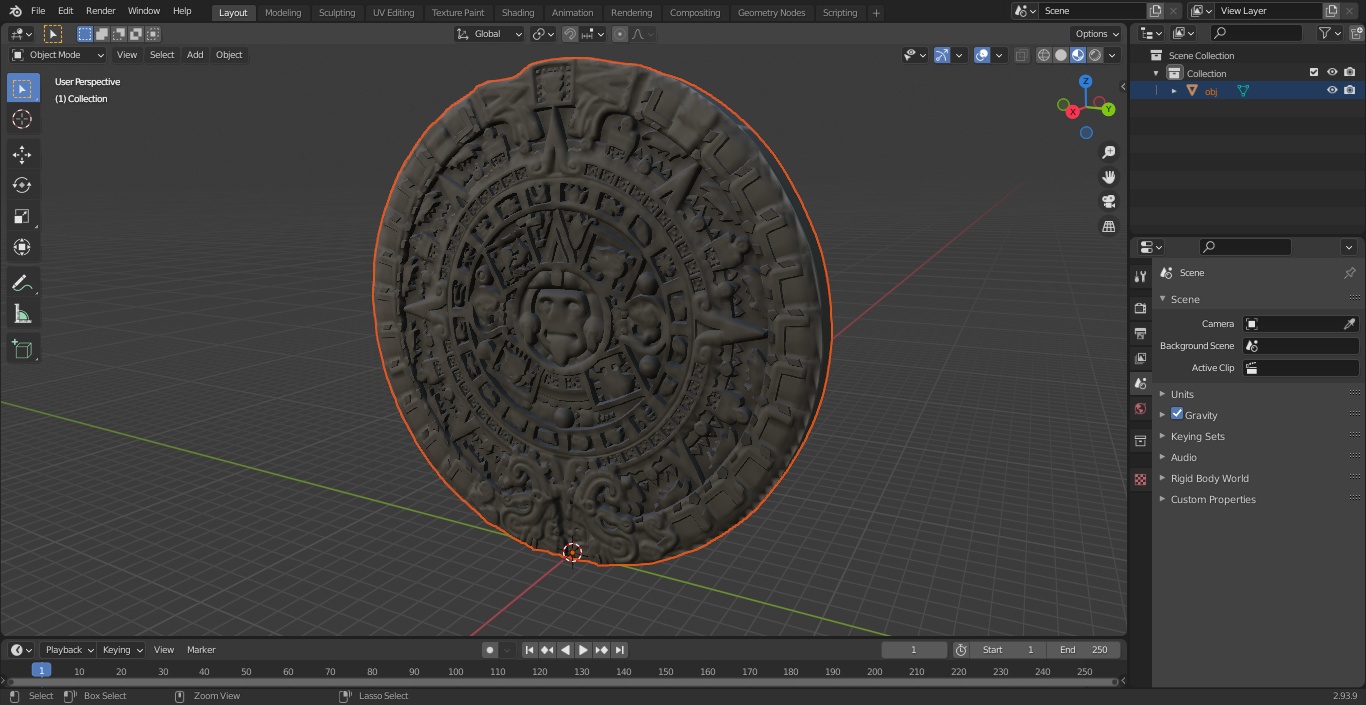1366x705 pixels.
Task: Disable obj in renders camera icon
Action: point(1350,90)
